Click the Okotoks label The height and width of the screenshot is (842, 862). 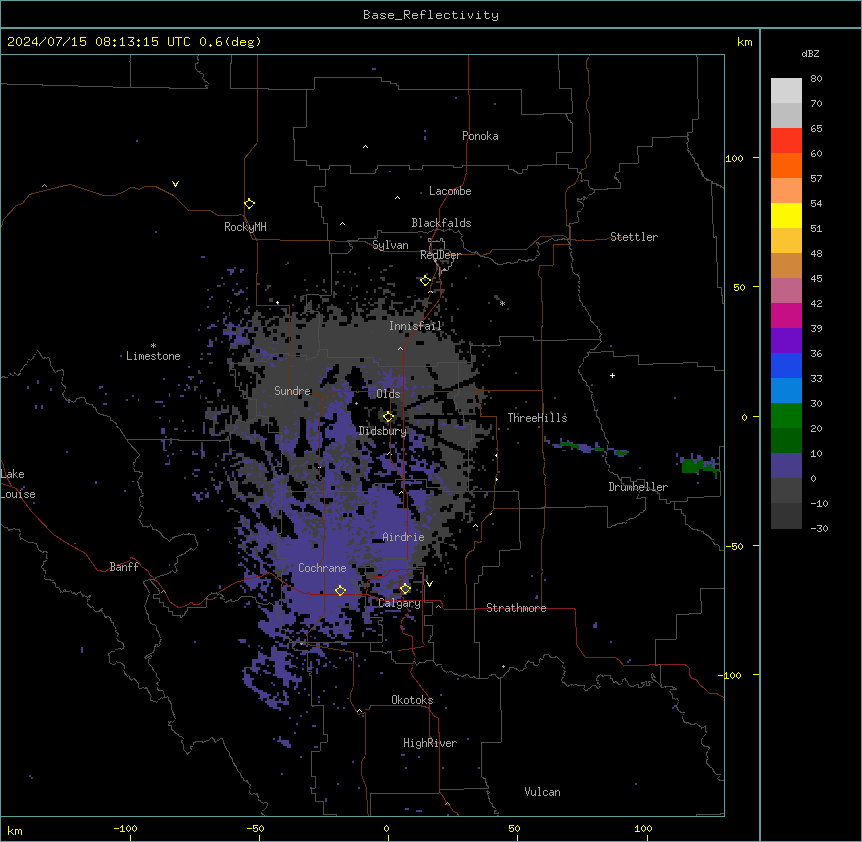[x=412, y=700]
